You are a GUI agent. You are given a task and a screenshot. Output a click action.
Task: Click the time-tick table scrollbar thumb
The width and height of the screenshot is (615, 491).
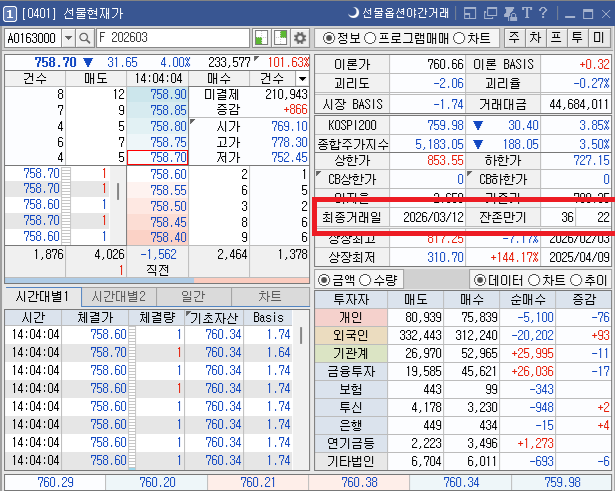301,335
